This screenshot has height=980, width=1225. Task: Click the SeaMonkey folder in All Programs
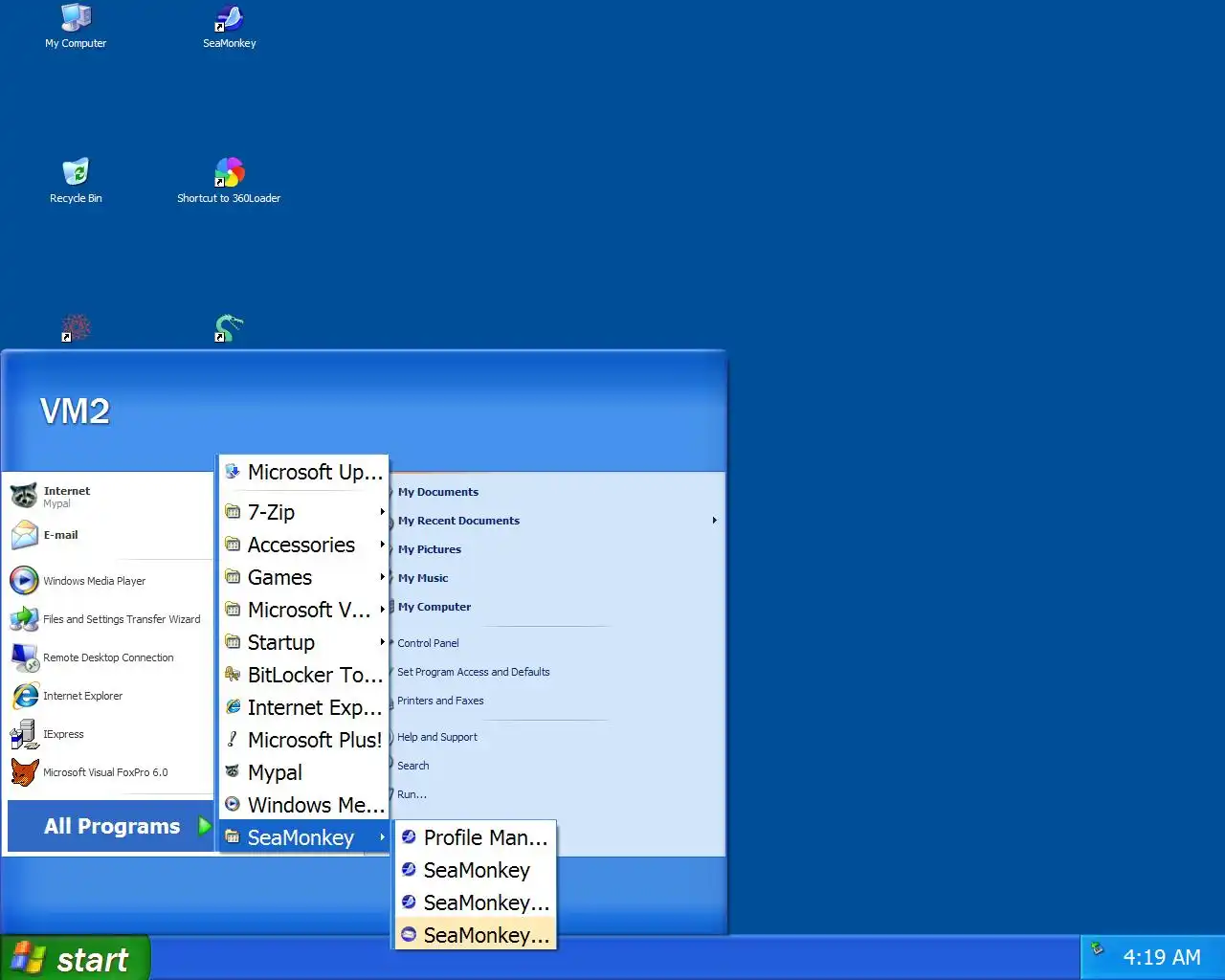tap(303, 837)
